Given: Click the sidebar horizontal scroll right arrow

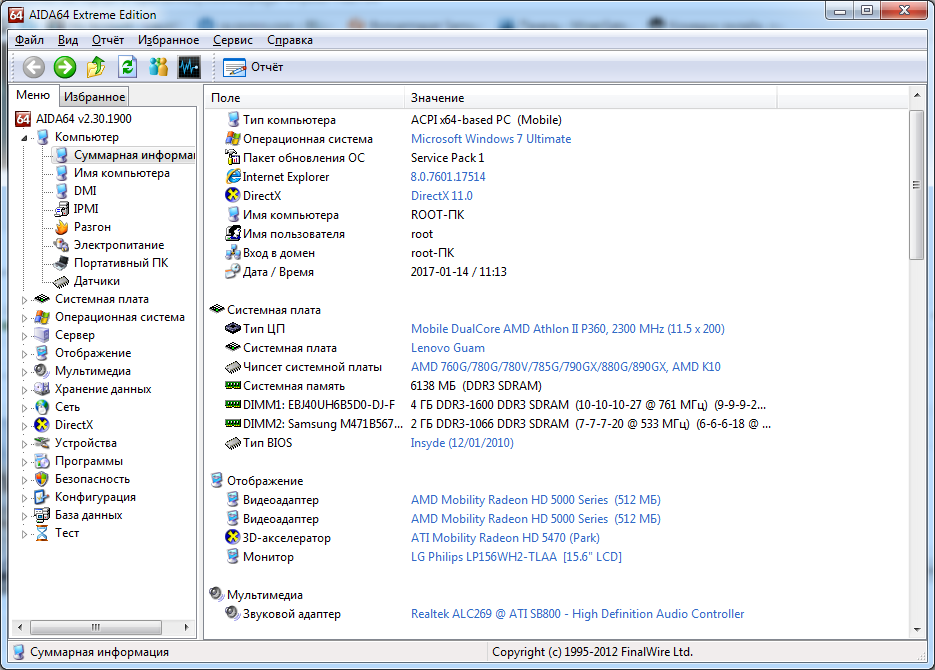Looking at the screenshot, I should pyautogui.click(x=187, y=627).
